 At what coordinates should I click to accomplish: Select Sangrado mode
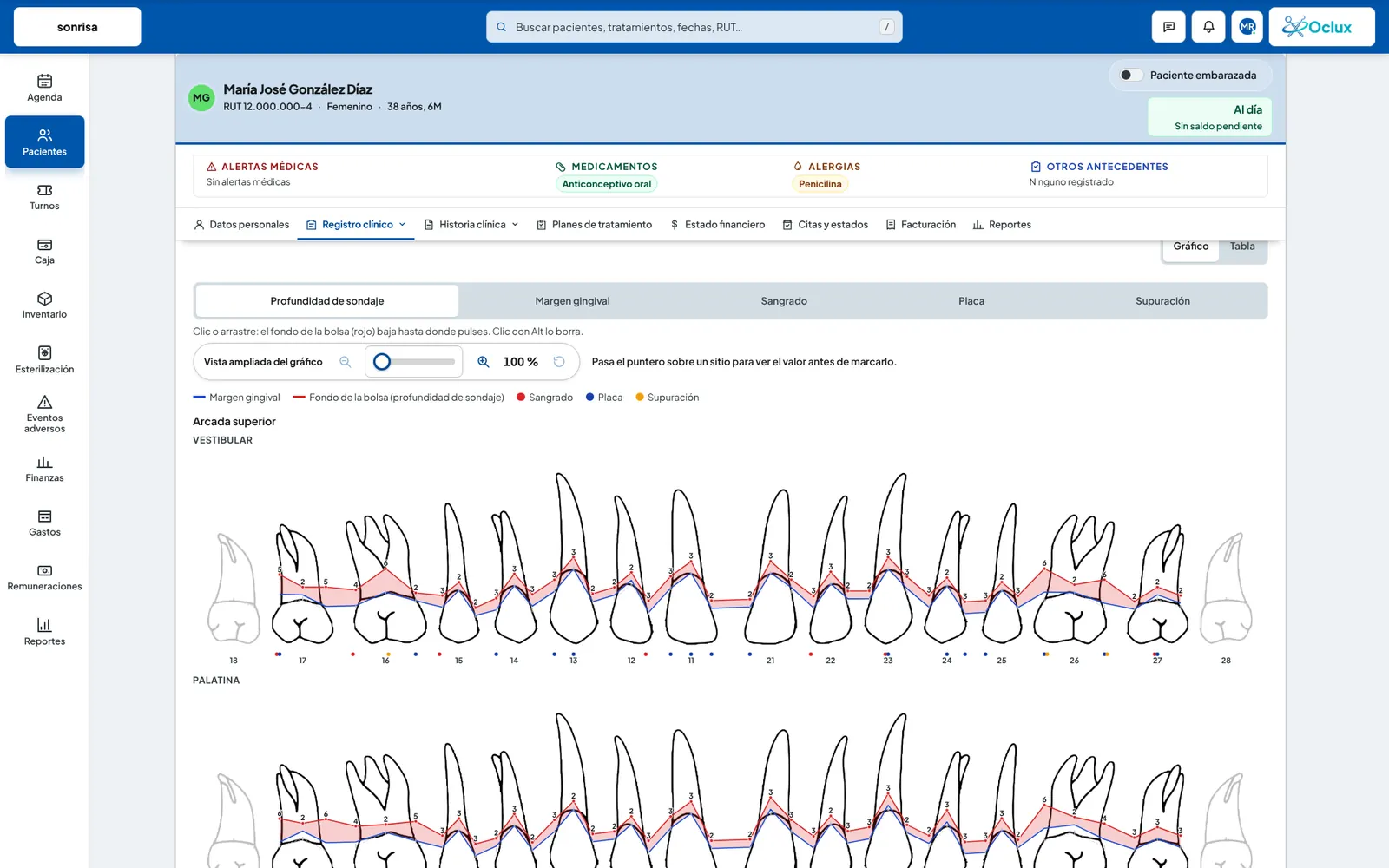click(784, 301)
